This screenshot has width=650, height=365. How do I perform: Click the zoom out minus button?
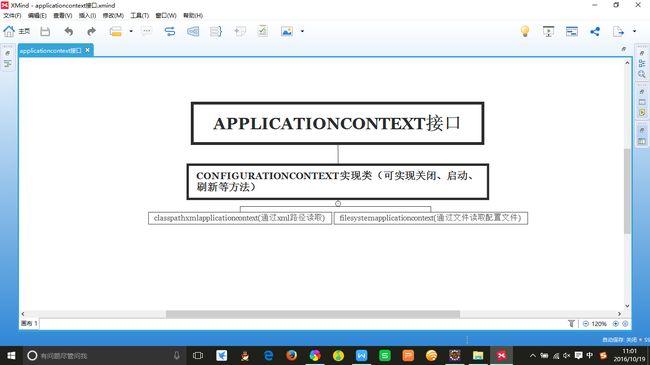586,324
